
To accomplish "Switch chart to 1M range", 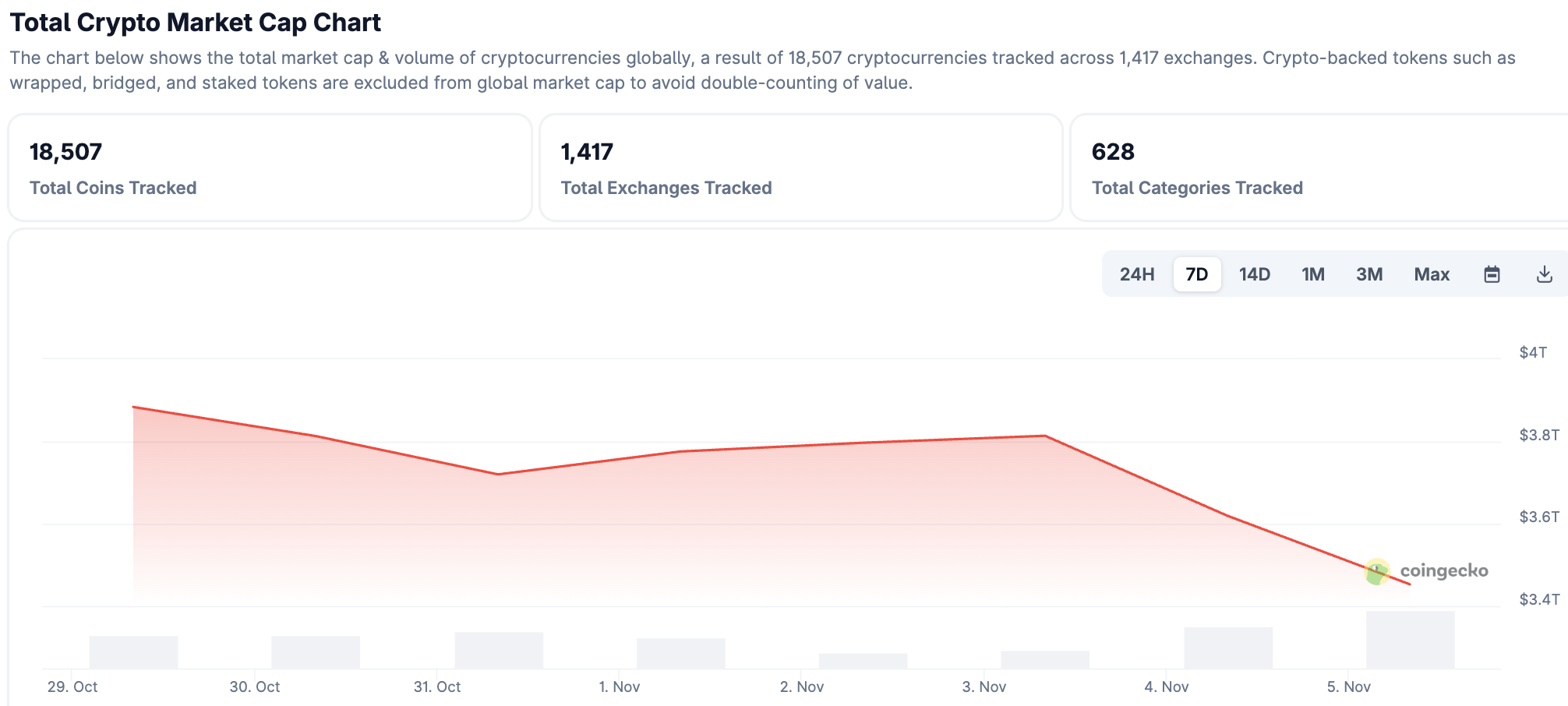I will (x=1313, y=274).
